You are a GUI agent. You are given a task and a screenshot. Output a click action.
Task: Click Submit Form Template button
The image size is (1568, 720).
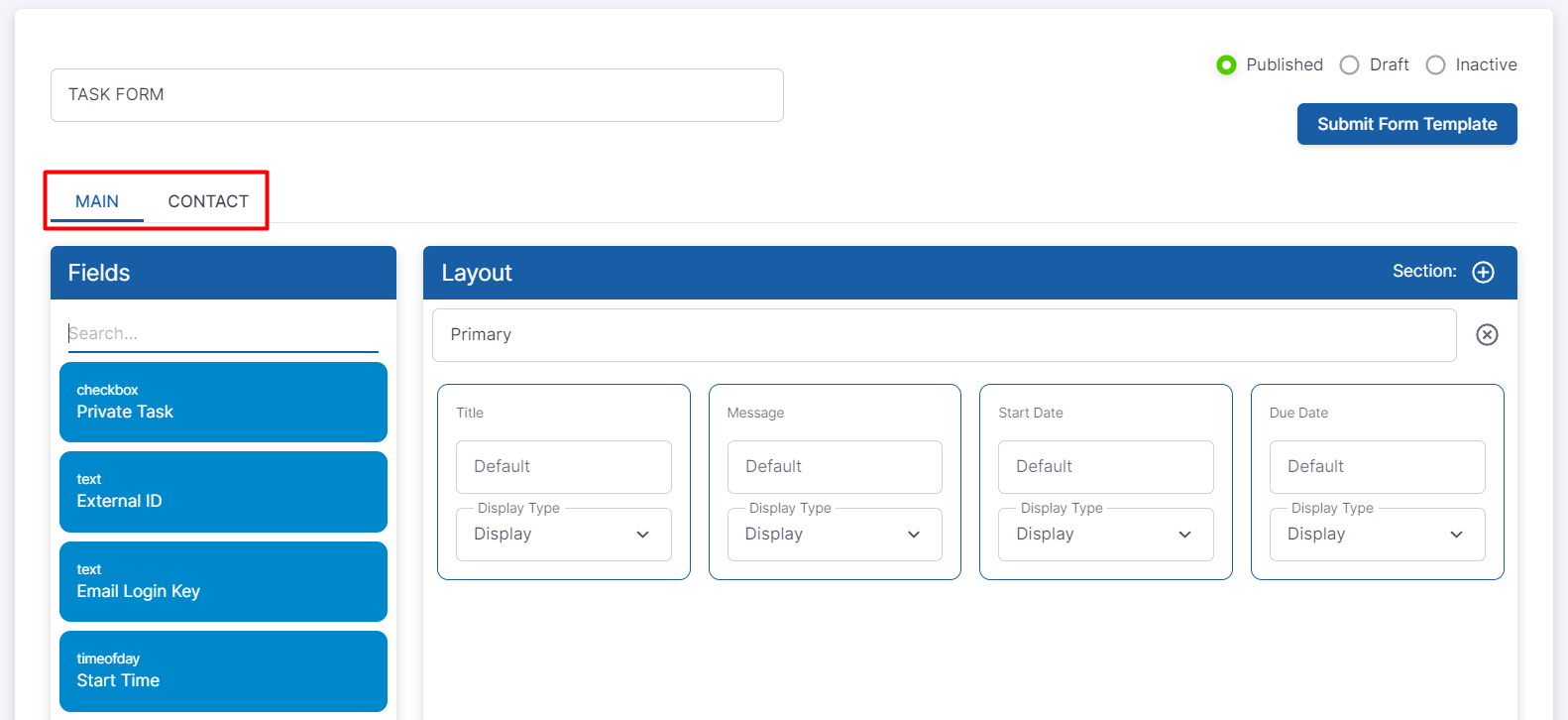point(1406,124)
